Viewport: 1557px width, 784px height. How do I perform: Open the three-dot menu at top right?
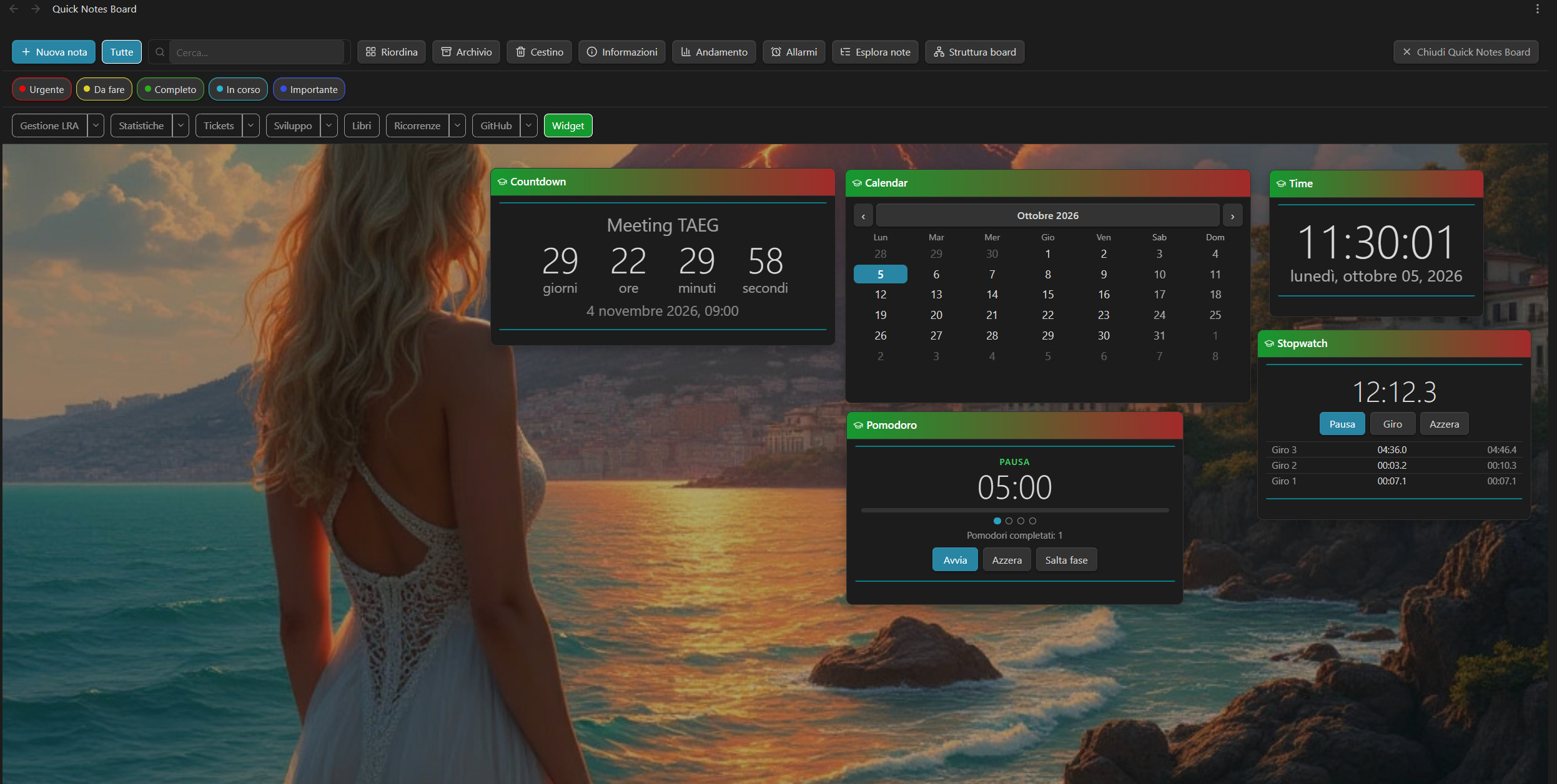tap(1537, 9)
